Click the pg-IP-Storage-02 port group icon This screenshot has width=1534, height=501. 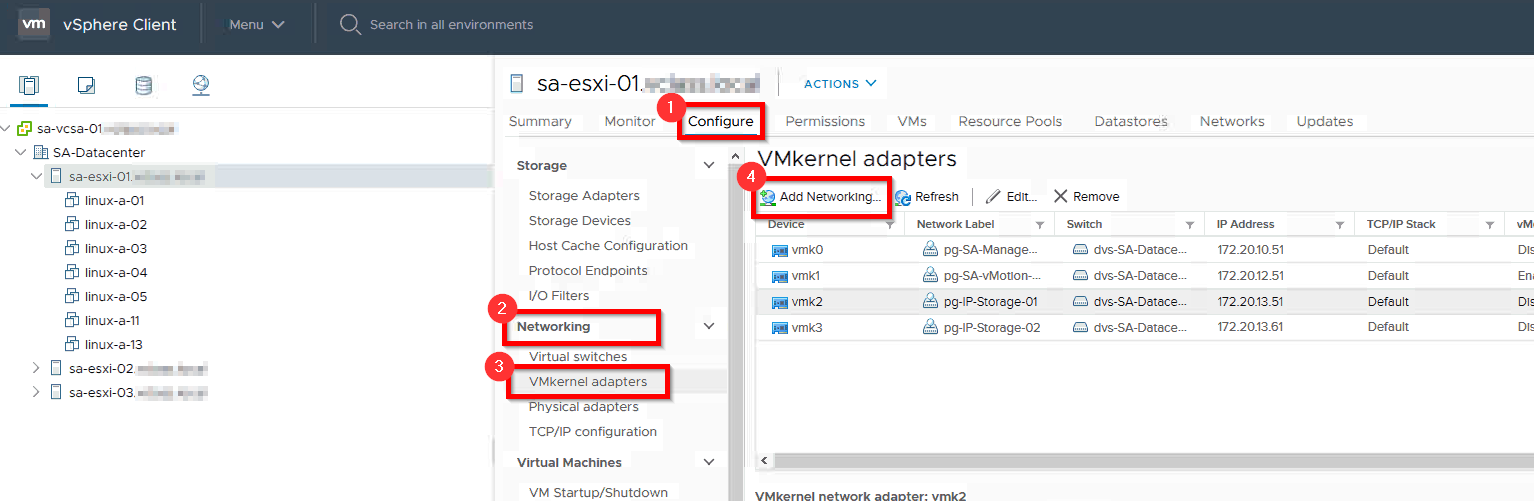[x=930, y=328]
